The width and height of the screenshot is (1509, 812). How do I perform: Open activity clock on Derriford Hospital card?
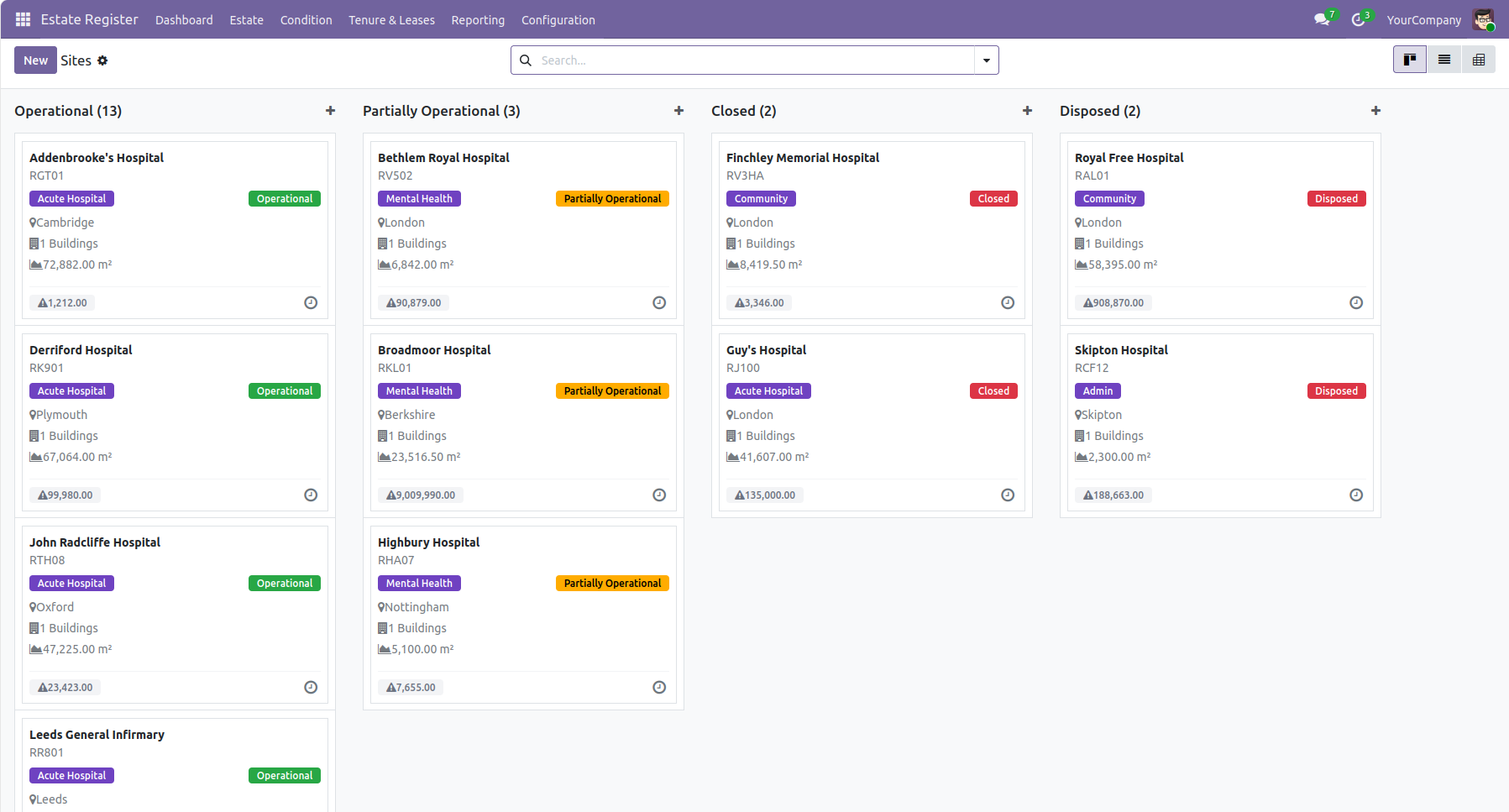coord(311,495)
